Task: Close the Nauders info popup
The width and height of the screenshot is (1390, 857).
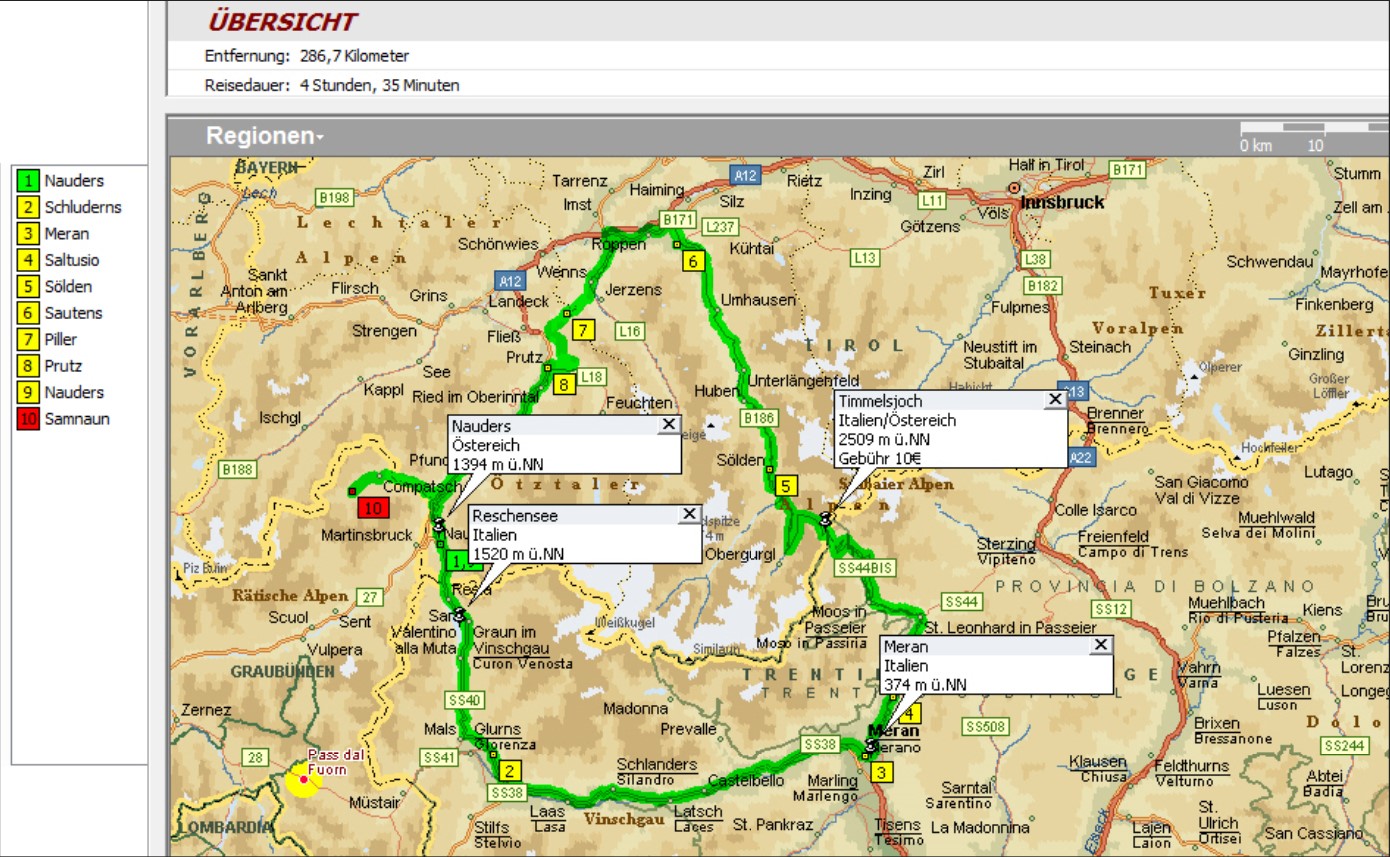Action: (x=668, y=425)
